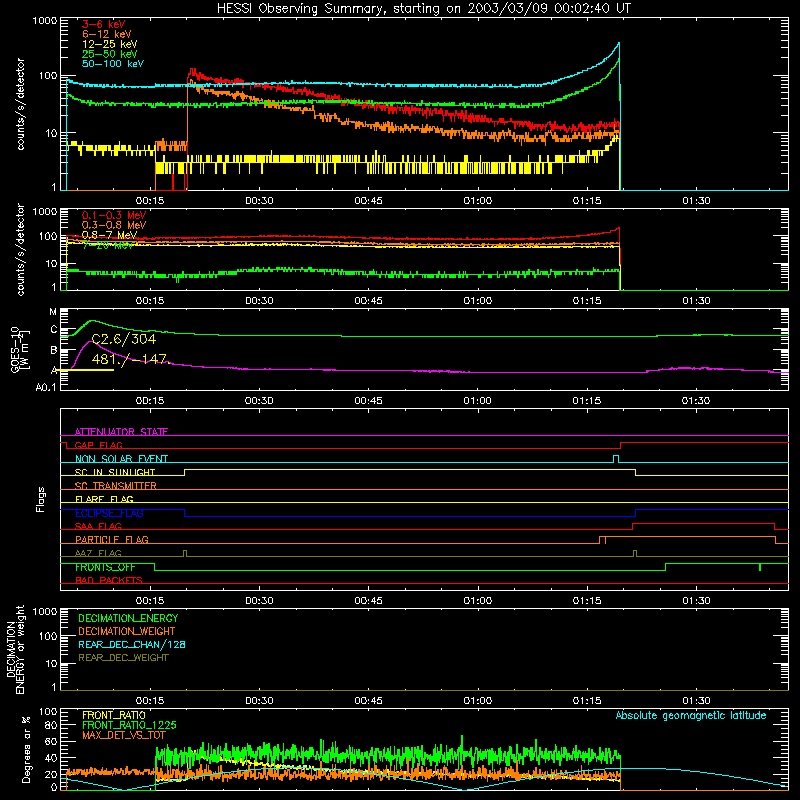The height and width of the screenshot is (800, 800).
Task: Click the 01:00 time label under GOES panel
Action: pyautogui.click(x=478, y=401)
